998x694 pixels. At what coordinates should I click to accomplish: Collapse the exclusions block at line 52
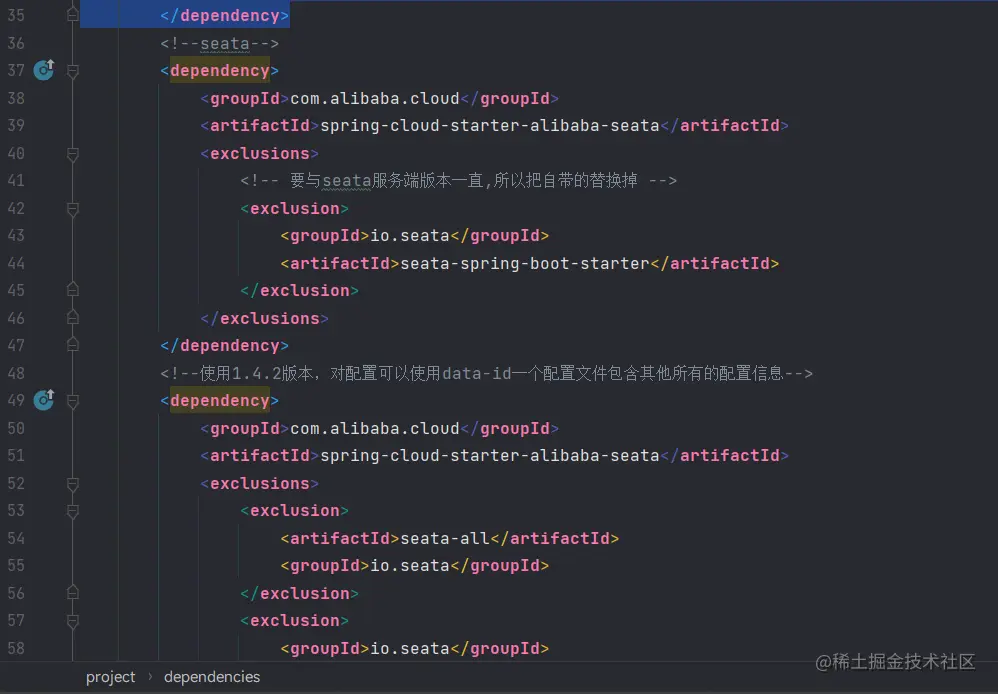73,484
